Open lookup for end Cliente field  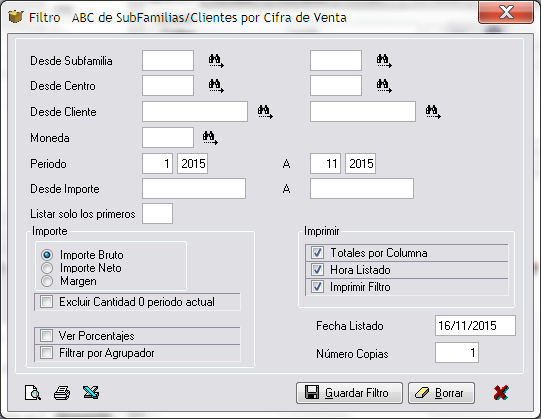pos(433,112)
